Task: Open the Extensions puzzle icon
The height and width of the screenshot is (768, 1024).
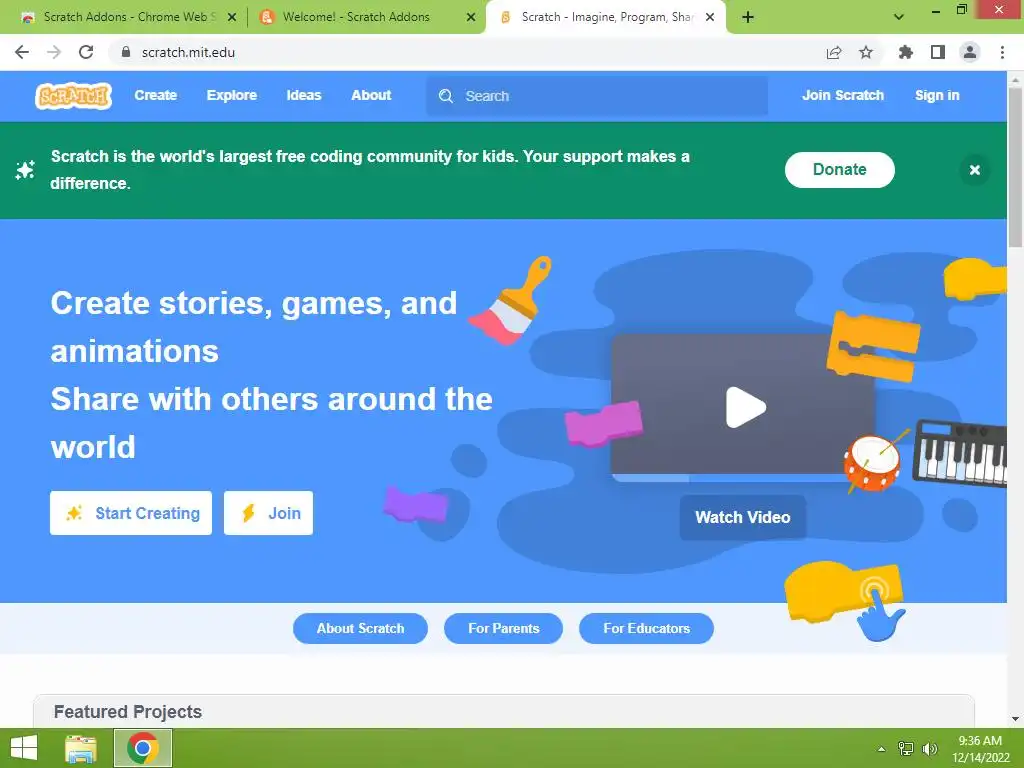Action: pos(906,52)
